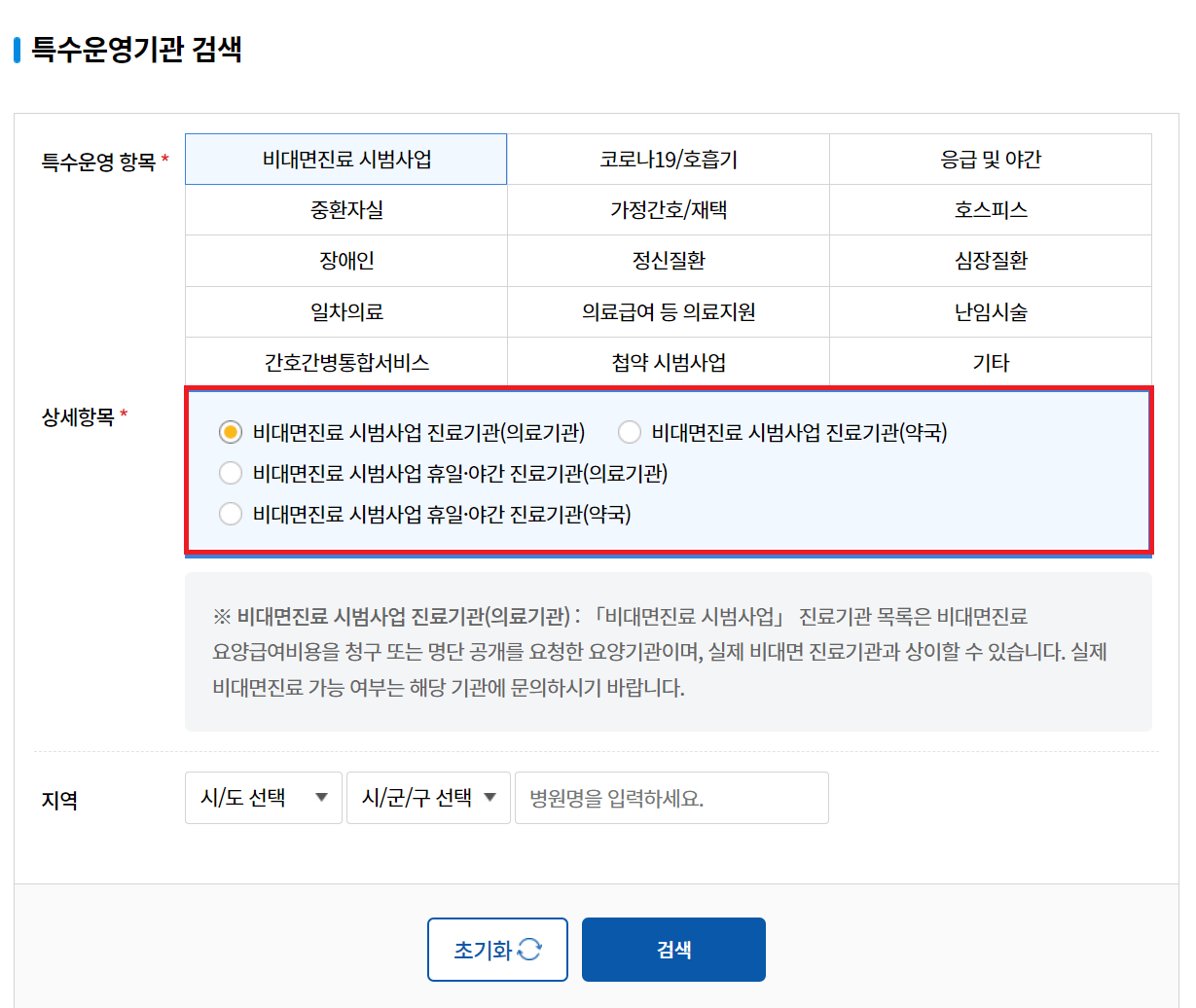The height and width of the screenshot is (1008, 1196).
Task: Choose 비대면진료 시범사업 휴일·야간 진료기관(의료기관)
Action: click(x=231, y=473)
